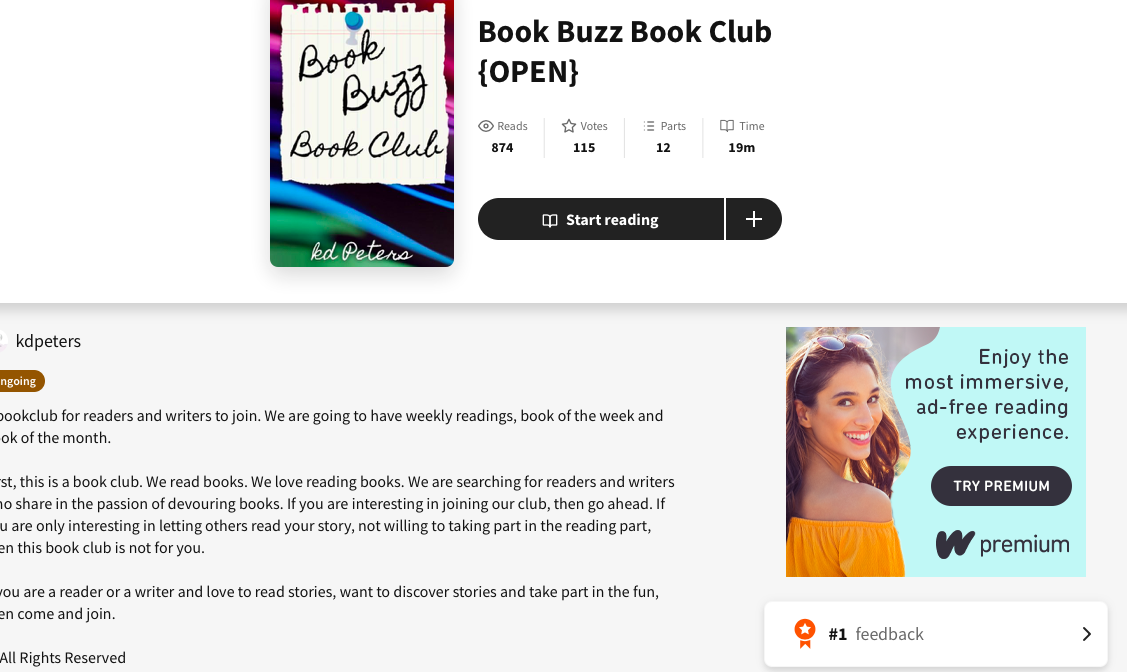Click the Reads eye icon
1127x672 pixels.
click(486, 126)
